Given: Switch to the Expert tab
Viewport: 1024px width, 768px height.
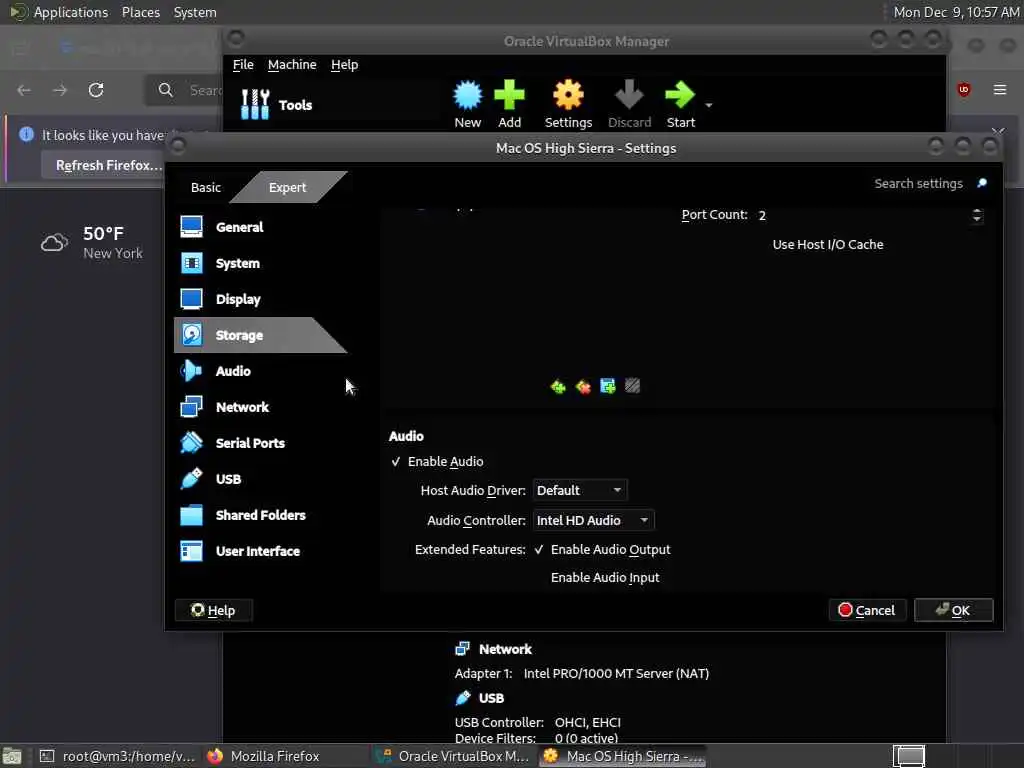Looking at the screenshot, I should pos(287,187).
